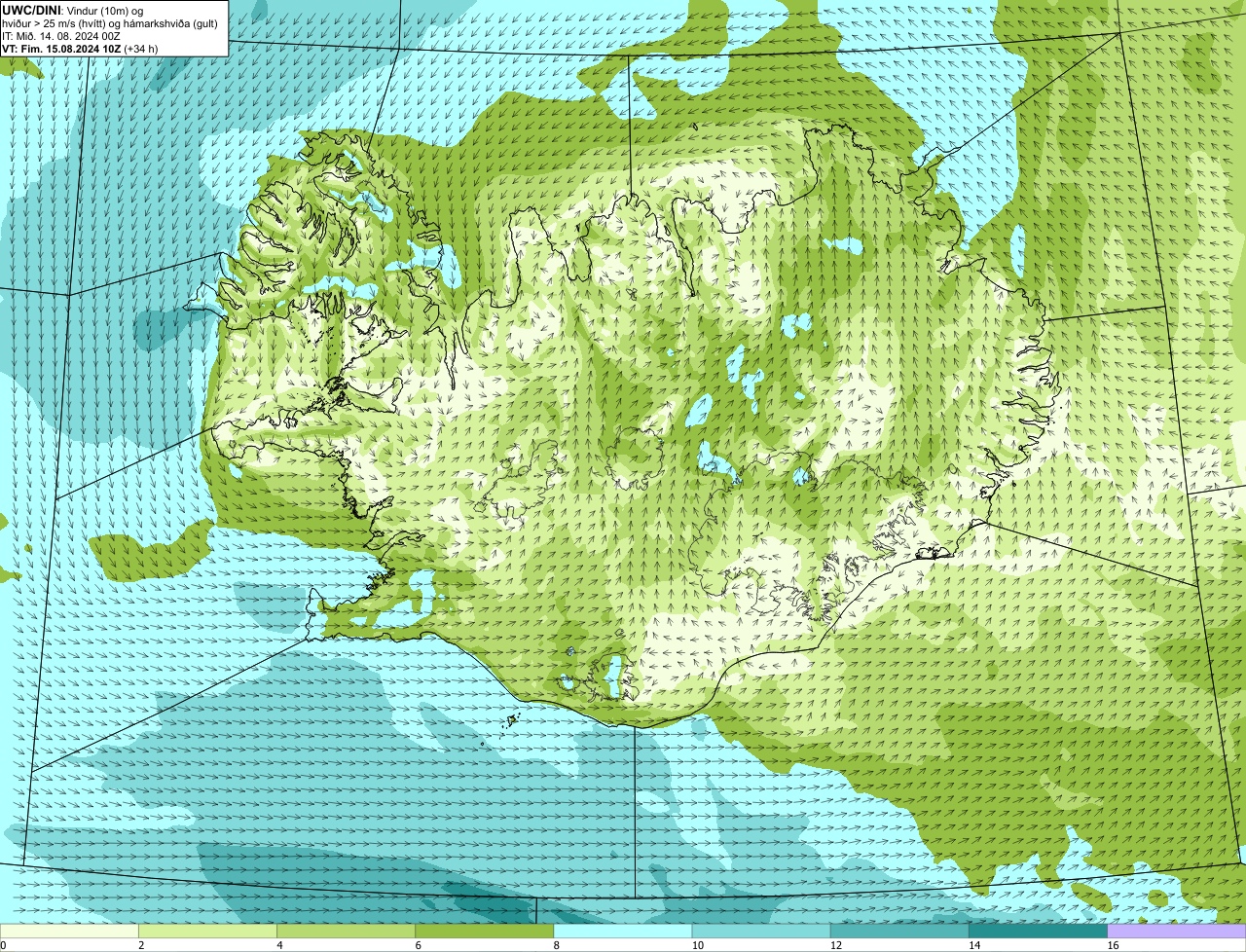
Task: Click the dark teal 14–16 m/s legend swatch
Action: pyautogui.click(x=1039, y=932)
